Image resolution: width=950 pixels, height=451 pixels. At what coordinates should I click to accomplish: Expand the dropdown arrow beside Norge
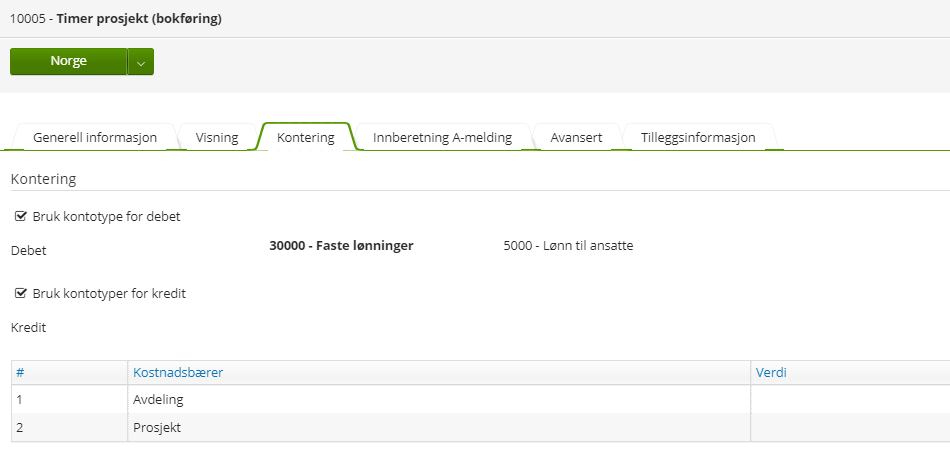[x=141, y=62]
